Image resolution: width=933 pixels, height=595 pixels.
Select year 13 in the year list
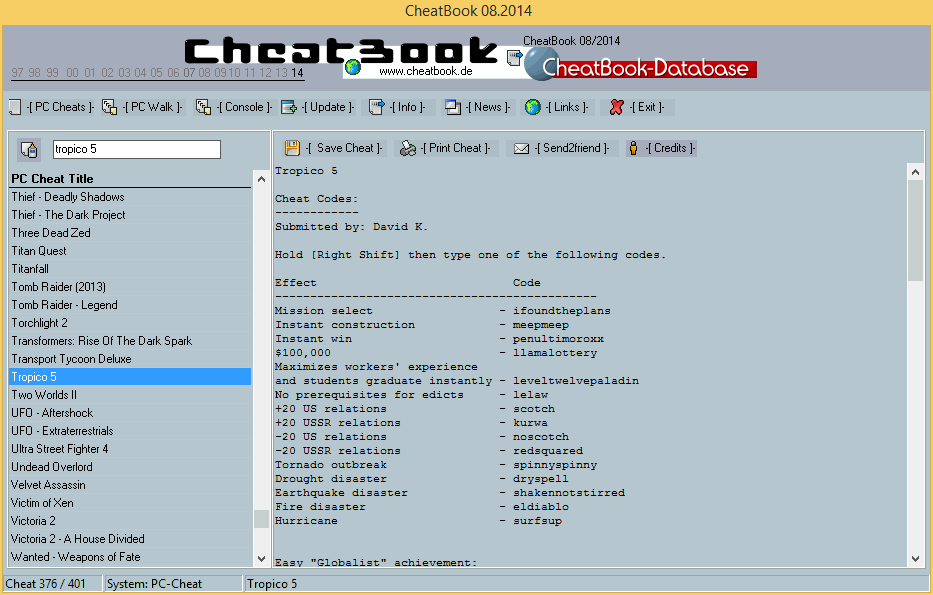[x=281, y=73]
